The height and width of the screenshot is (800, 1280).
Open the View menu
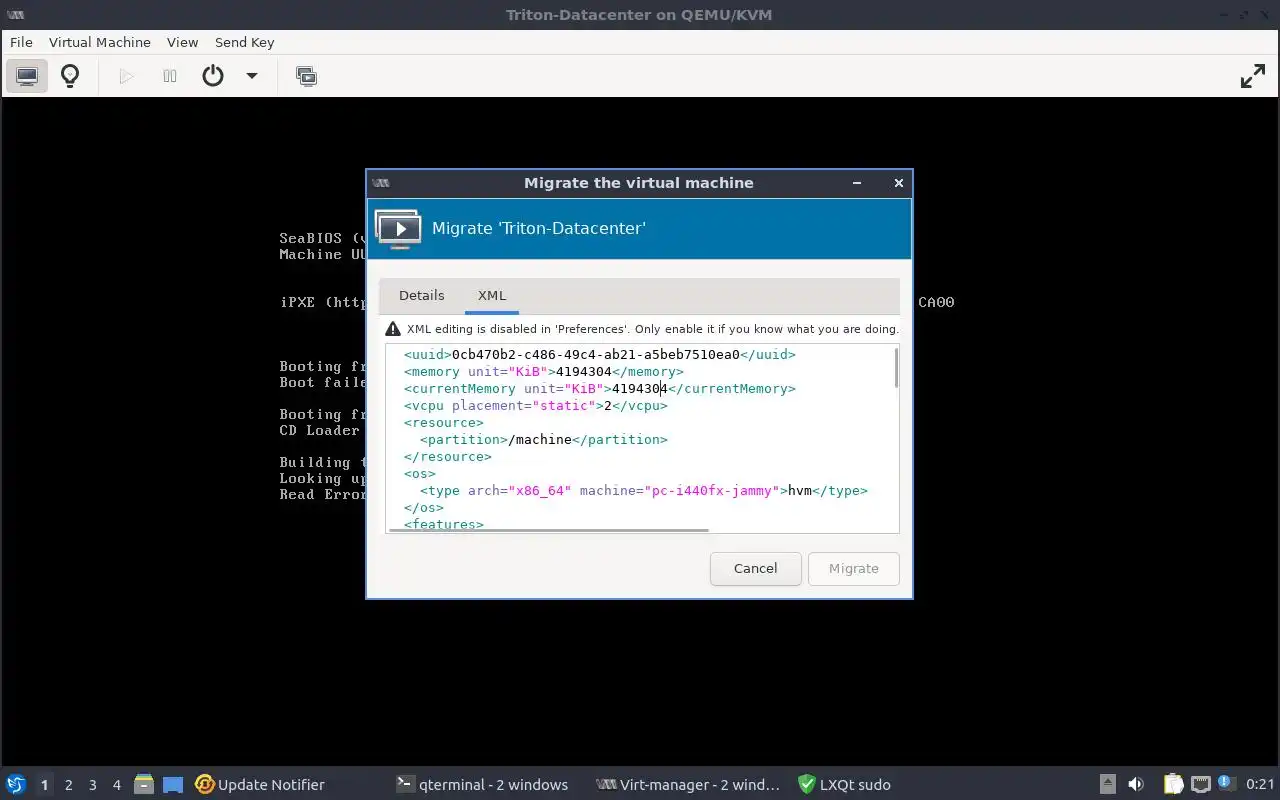tap(183, 42)
